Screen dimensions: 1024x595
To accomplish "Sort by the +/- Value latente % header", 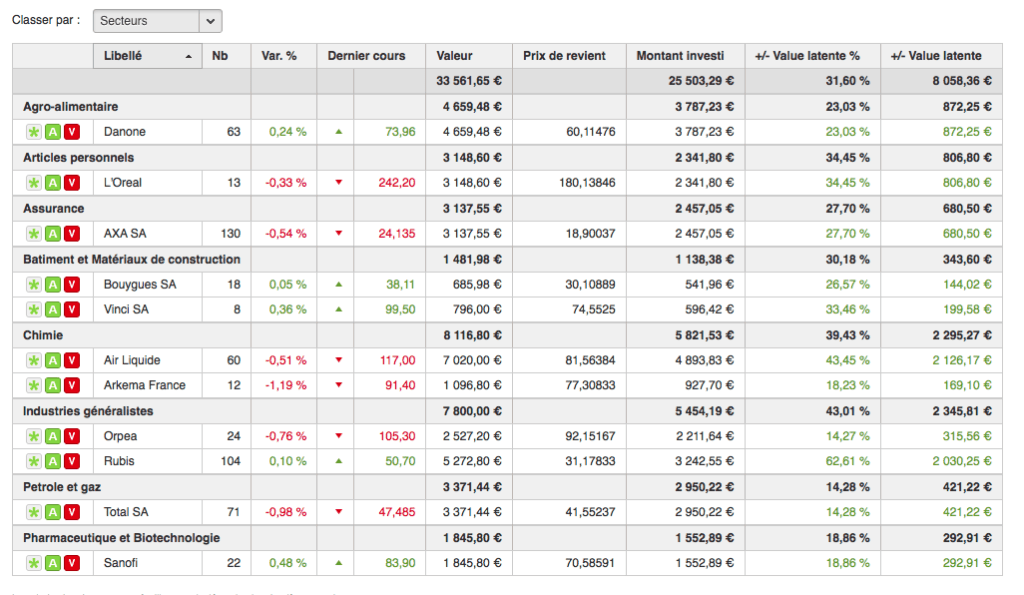I will pos(812,56).
